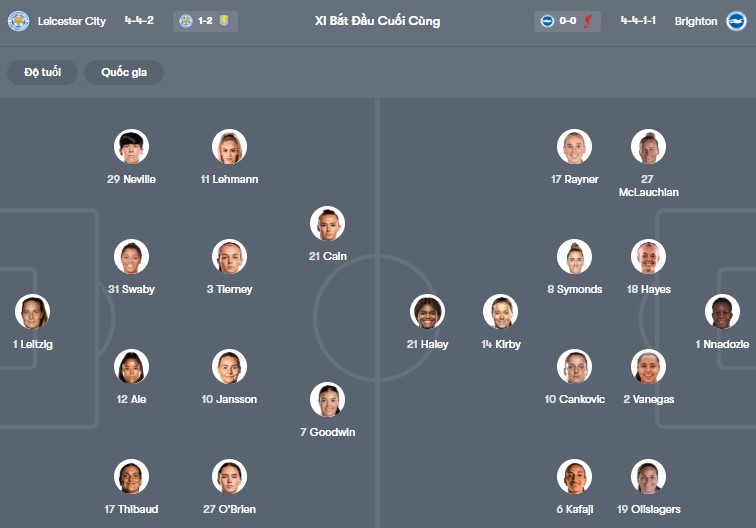
Task: Click the Leicester City team name
Action: (71, 21)
